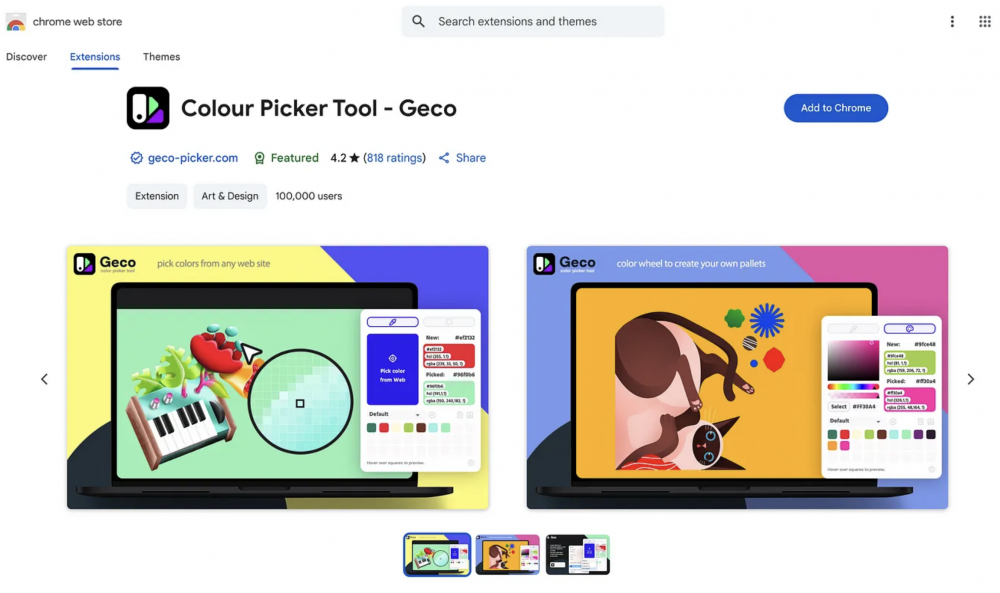
Task: Click the Art & Design category chip
Action: [x=230, y=196]
